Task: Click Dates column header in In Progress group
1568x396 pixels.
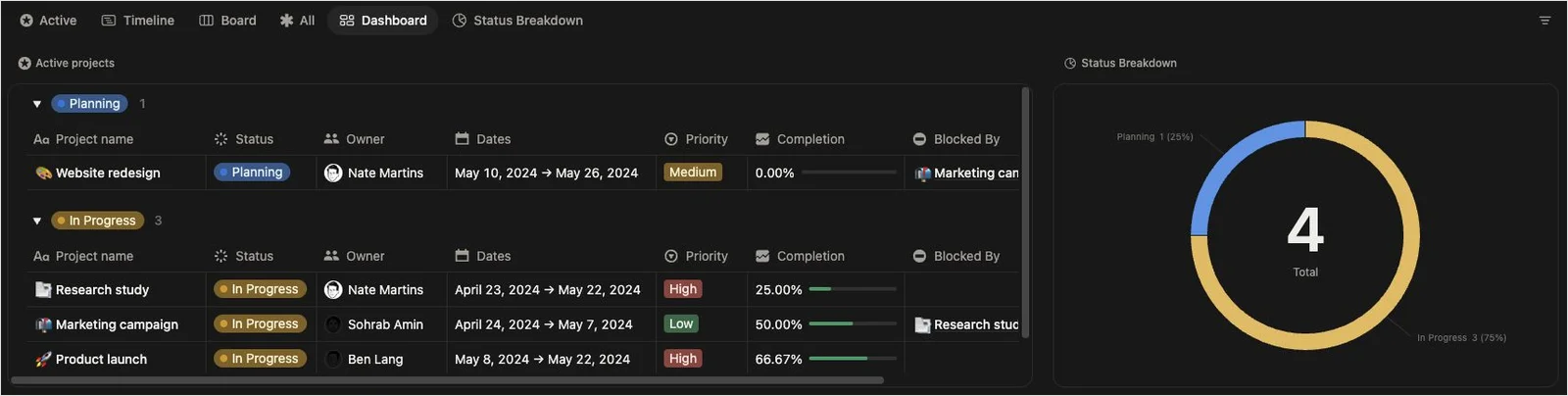Action: pos(483,256)
